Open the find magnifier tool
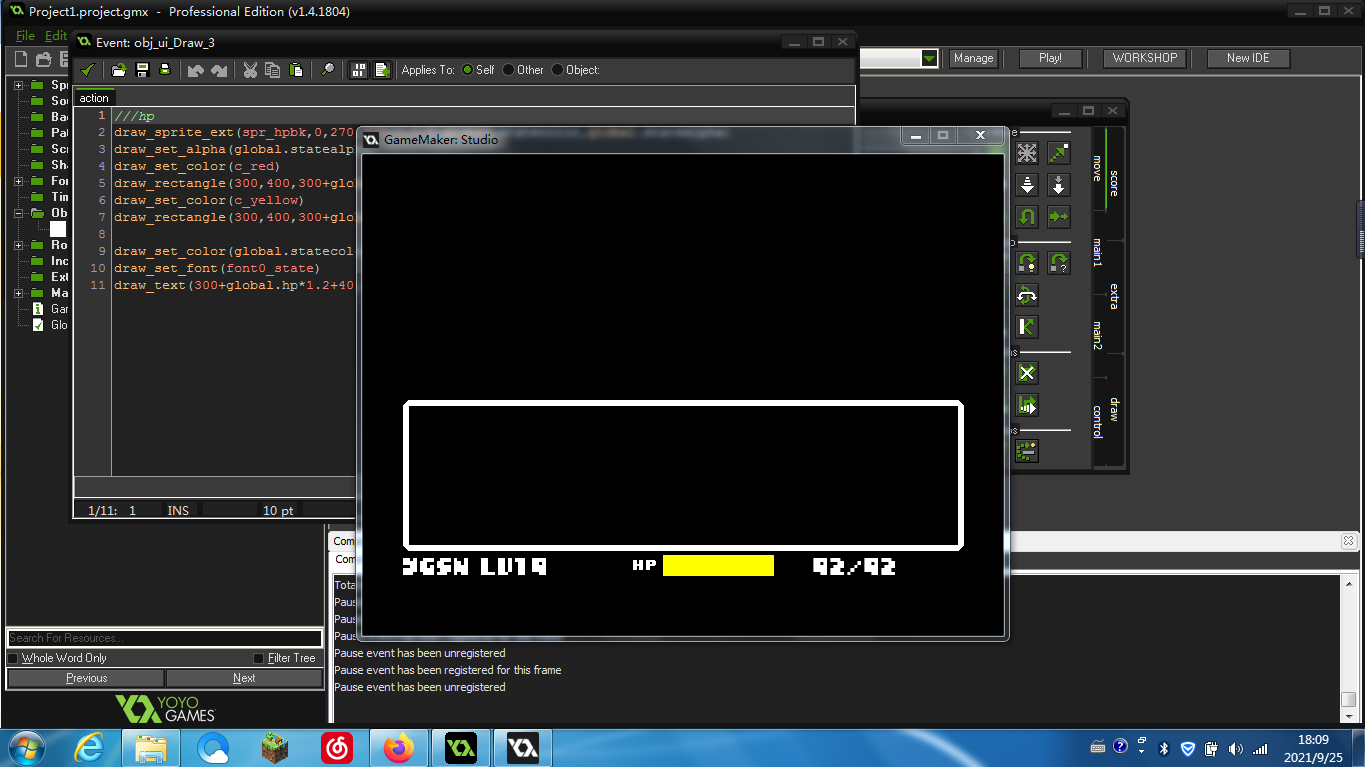 pyautogui.click(x=327, y=70)
